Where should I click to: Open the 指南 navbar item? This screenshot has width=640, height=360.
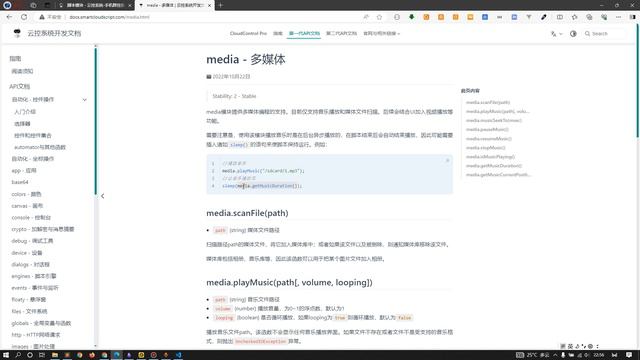278,33
